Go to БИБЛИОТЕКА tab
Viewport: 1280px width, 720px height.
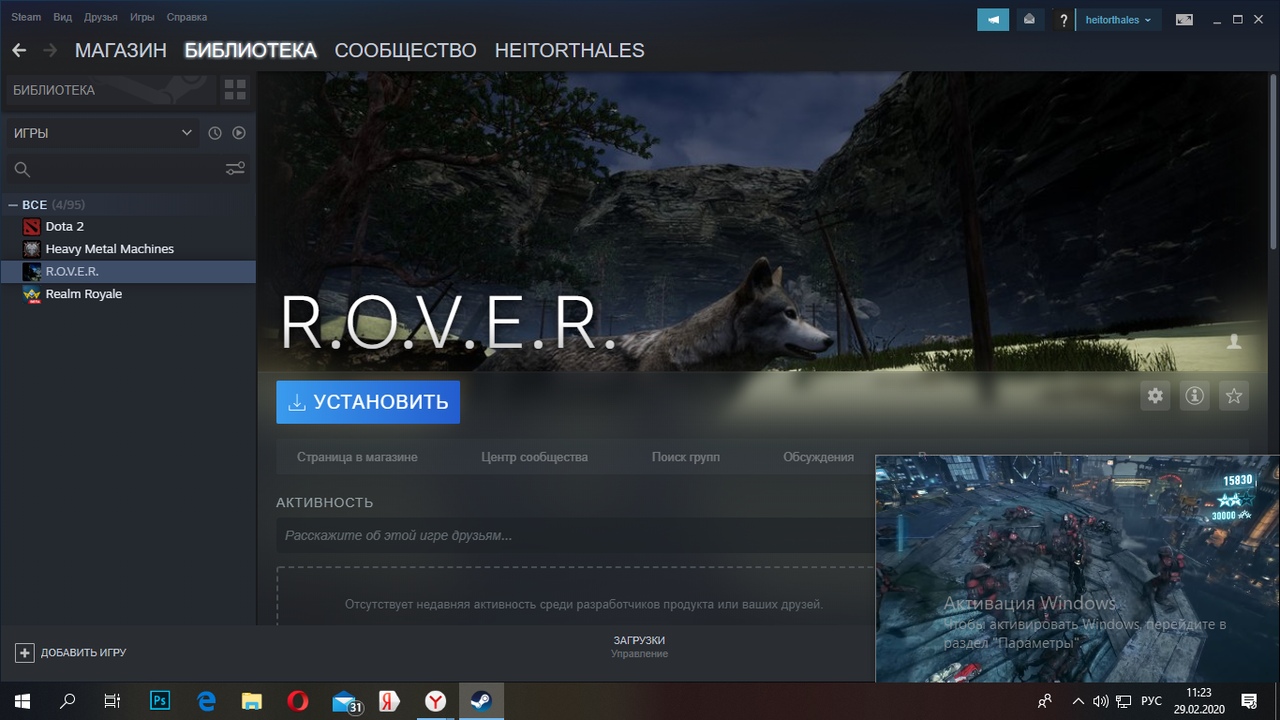(250, 50)
